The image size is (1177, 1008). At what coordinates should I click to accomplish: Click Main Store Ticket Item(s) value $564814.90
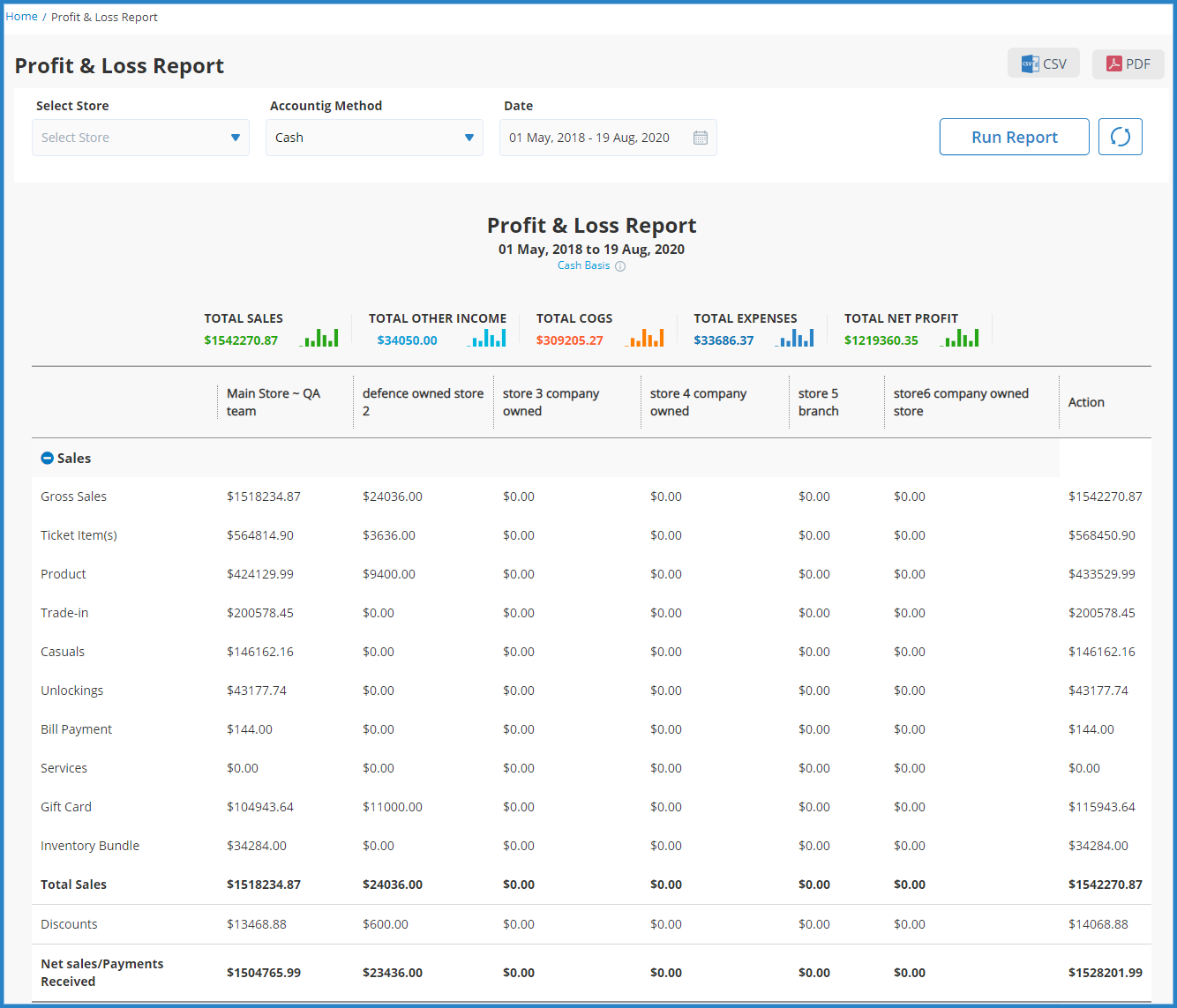(x=260, y=535)
